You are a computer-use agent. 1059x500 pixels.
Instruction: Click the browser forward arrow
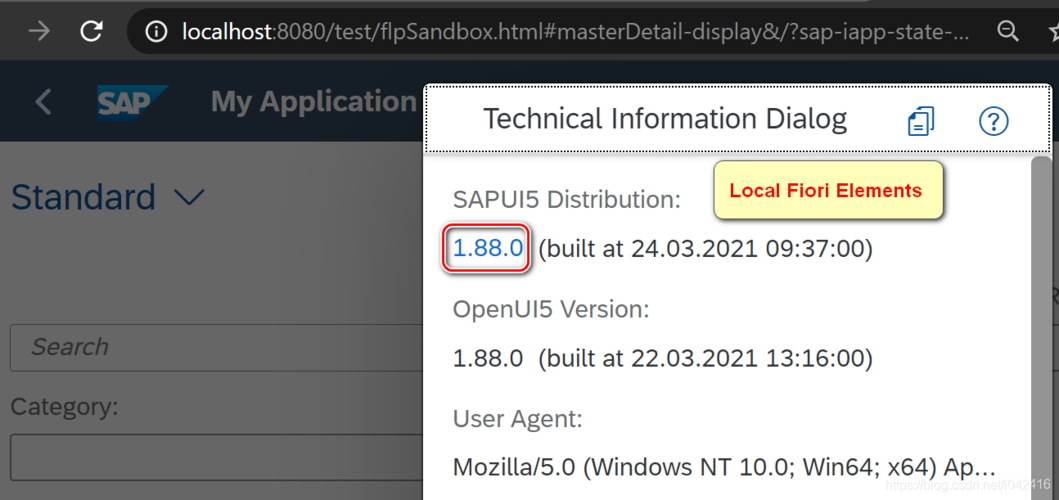[39, 32]
